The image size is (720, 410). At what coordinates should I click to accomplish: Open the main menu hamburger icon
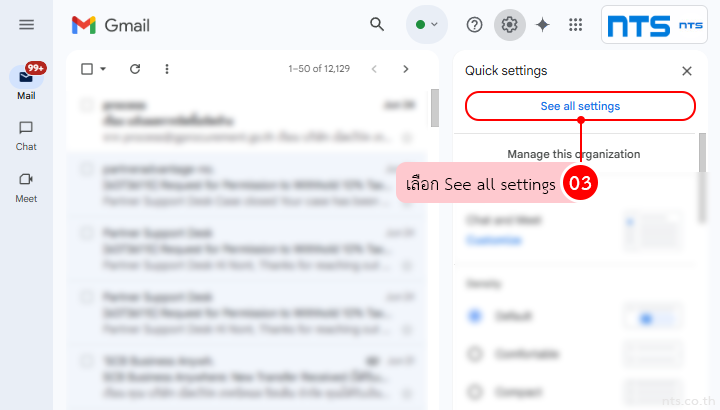coord(26,25)
